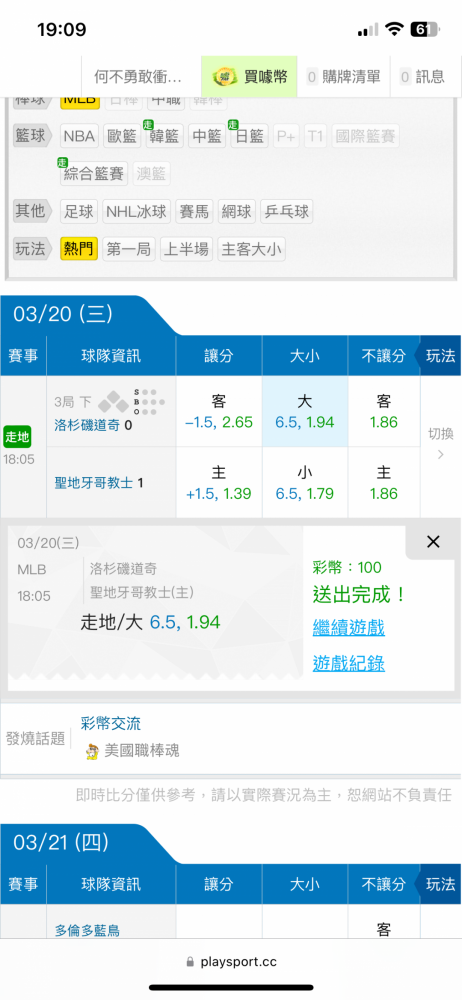
Task: Open the 遊戲紀錄 link
Action: (x=348, y=664)
